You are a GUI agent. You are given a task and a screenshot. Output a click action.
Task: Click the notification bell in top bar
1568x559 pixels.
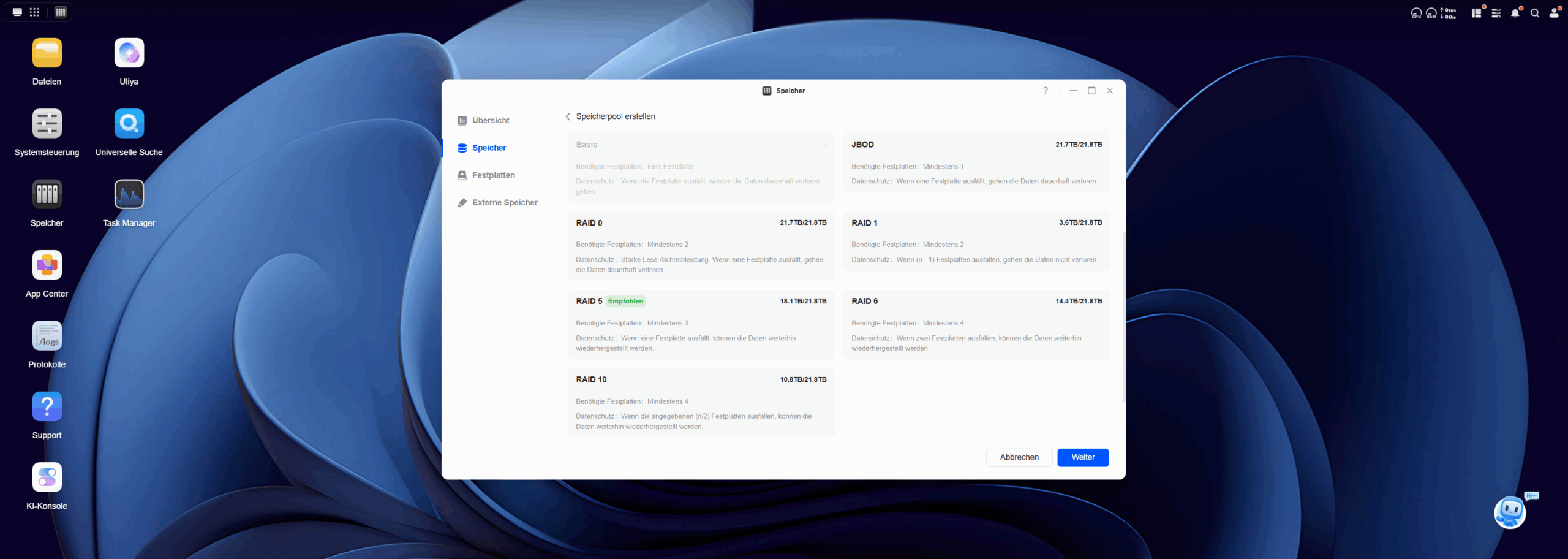pyautogui.click(x=1515, y=13)
